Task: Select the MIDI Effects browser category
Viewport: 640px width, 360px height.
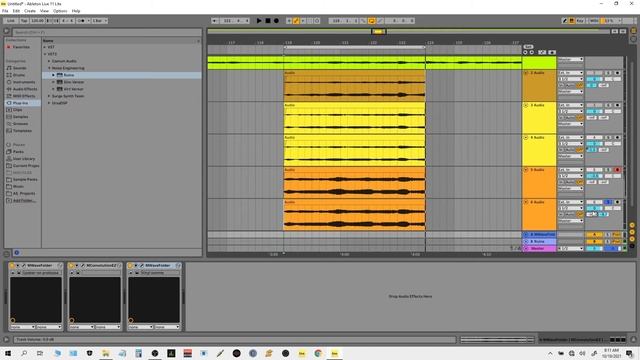Action: [x=24, y=96]
